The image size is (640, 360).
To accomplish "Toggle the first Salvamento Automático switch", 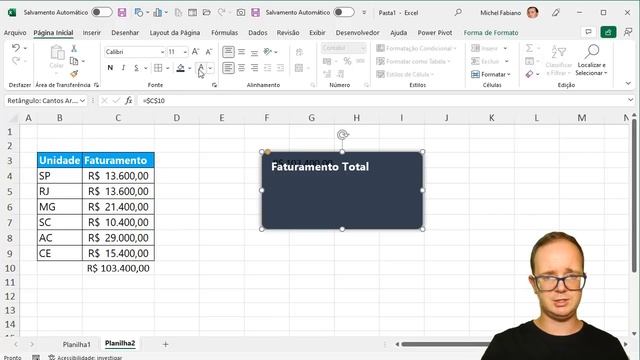I will pos(102,12).
